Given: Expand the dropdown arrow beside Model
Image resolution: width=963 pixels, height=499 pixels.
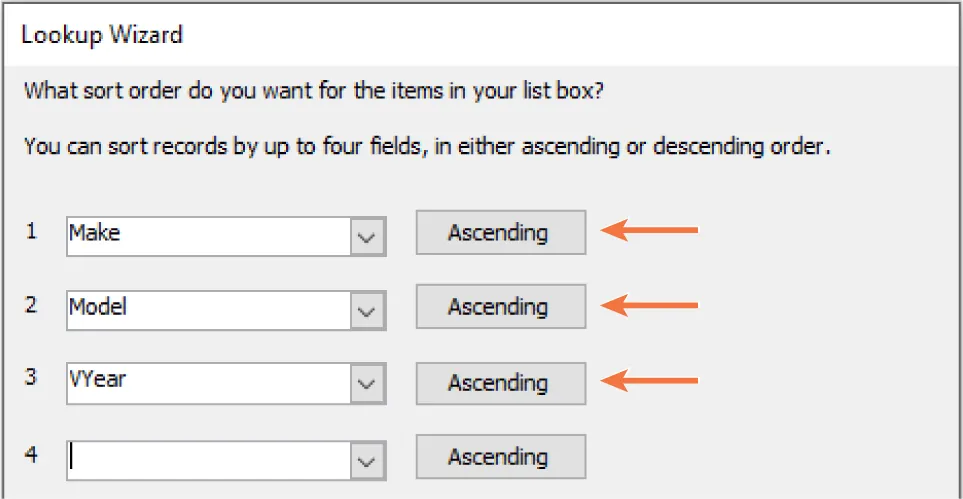Looking at the screenshot, I should coord(367,311).
